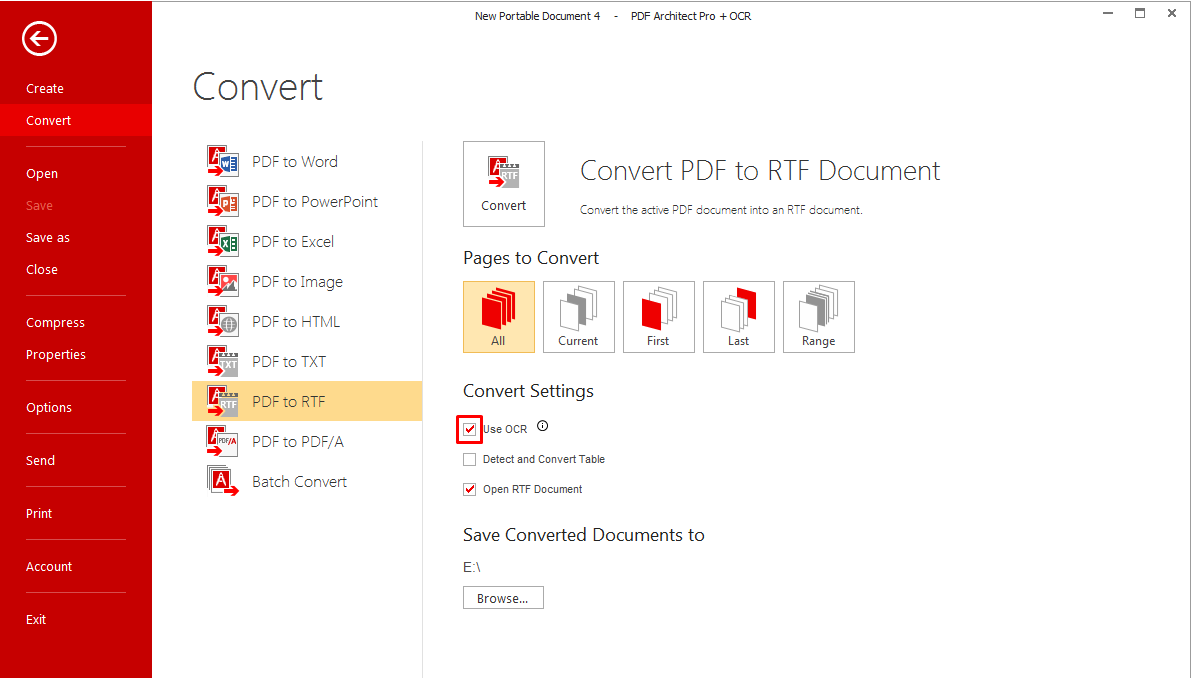Click the PDF to TXT icon
This screenshot has width=1191, height=678.
tap(223, 361)
